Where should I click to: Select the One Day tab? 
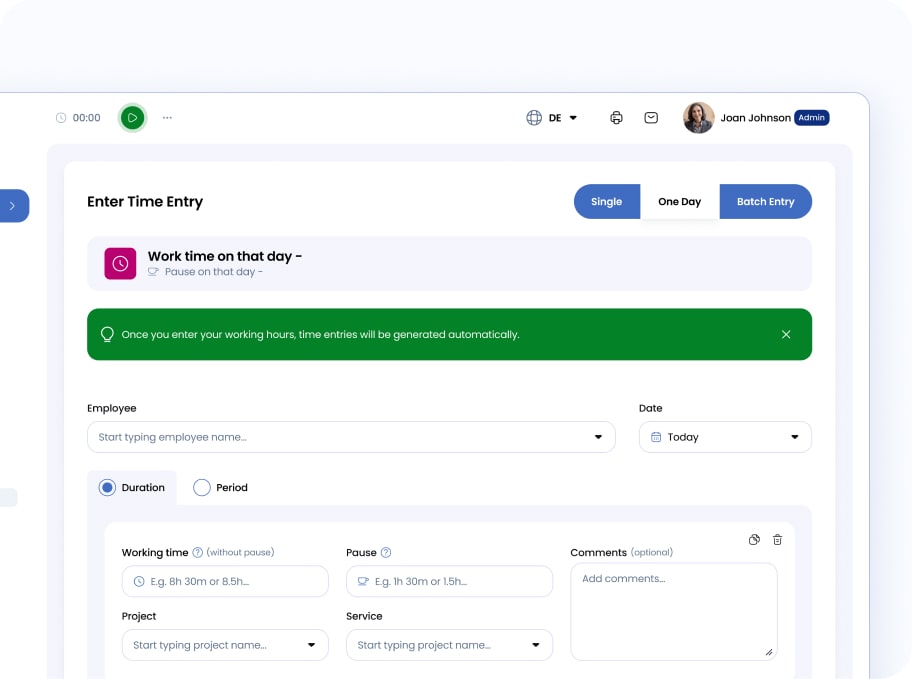[679, 202]
